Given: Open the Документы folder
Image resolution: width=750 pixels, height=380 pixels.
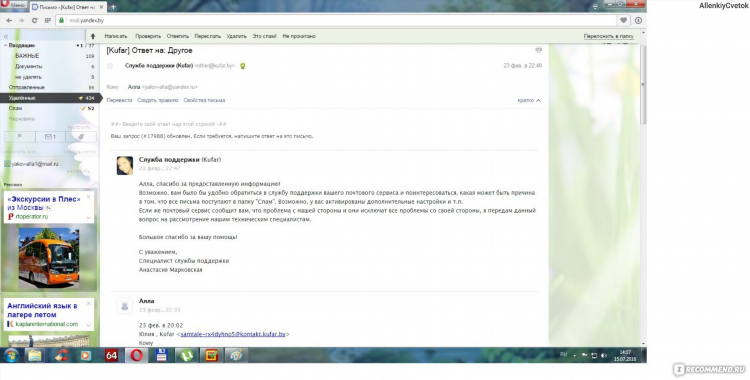Looking at the screenshot, I should coord(28,67).
